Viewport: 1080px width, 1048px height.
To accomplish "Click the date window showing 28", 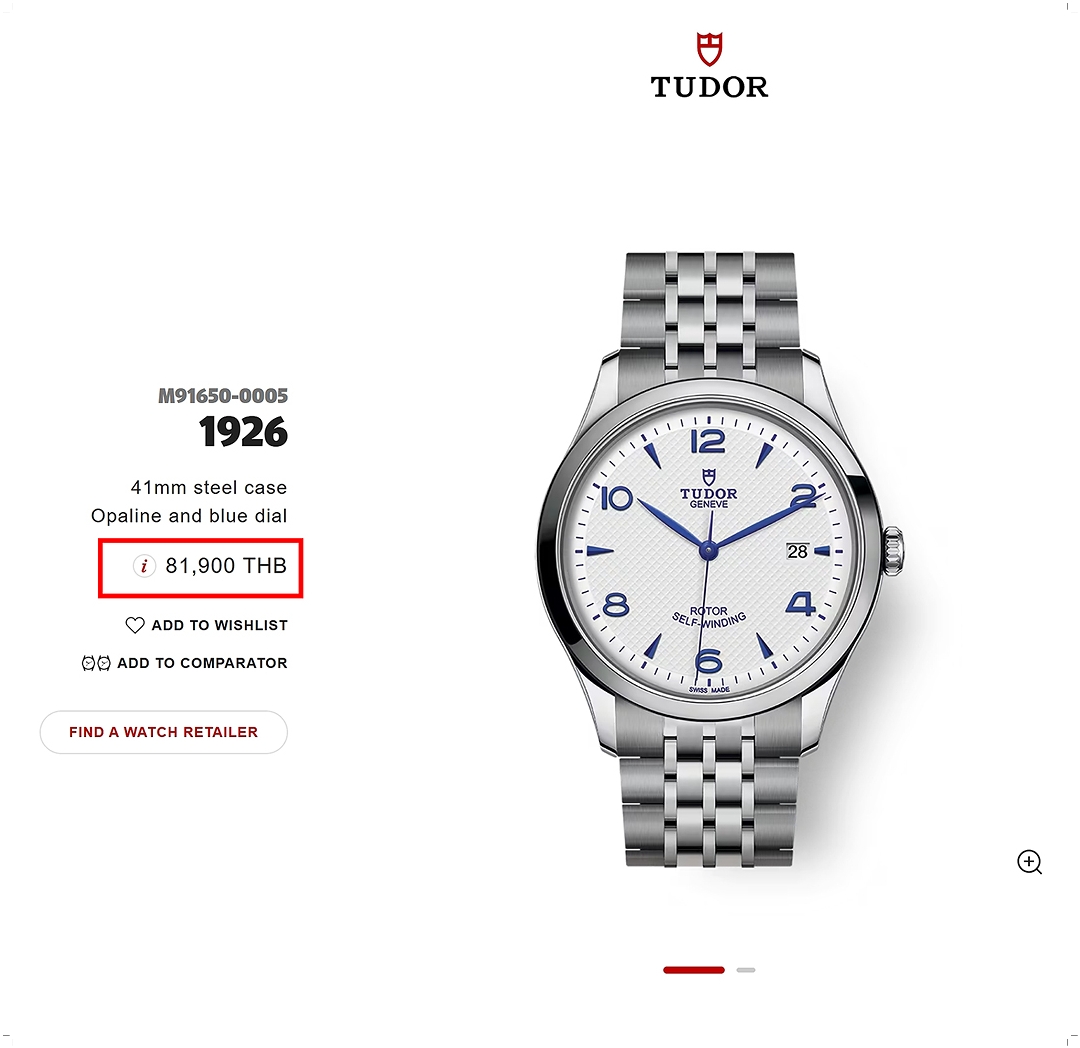I will (x=798, y=552).
